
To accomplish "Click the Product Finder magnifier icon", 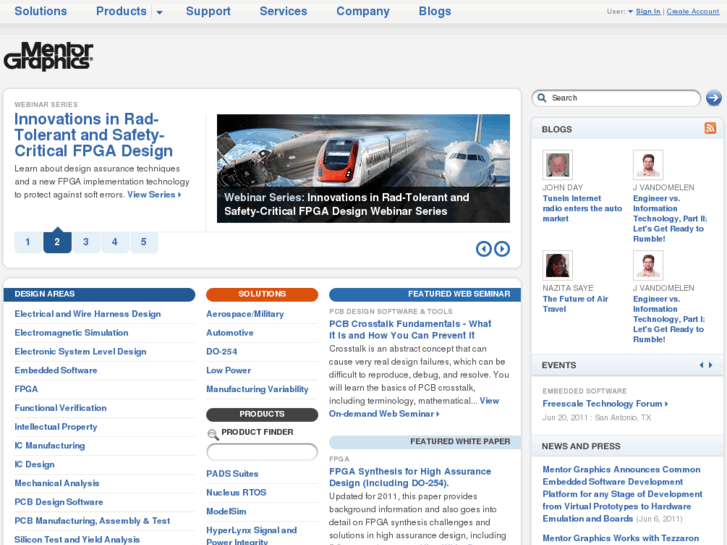I will click(x=213, y=434).
